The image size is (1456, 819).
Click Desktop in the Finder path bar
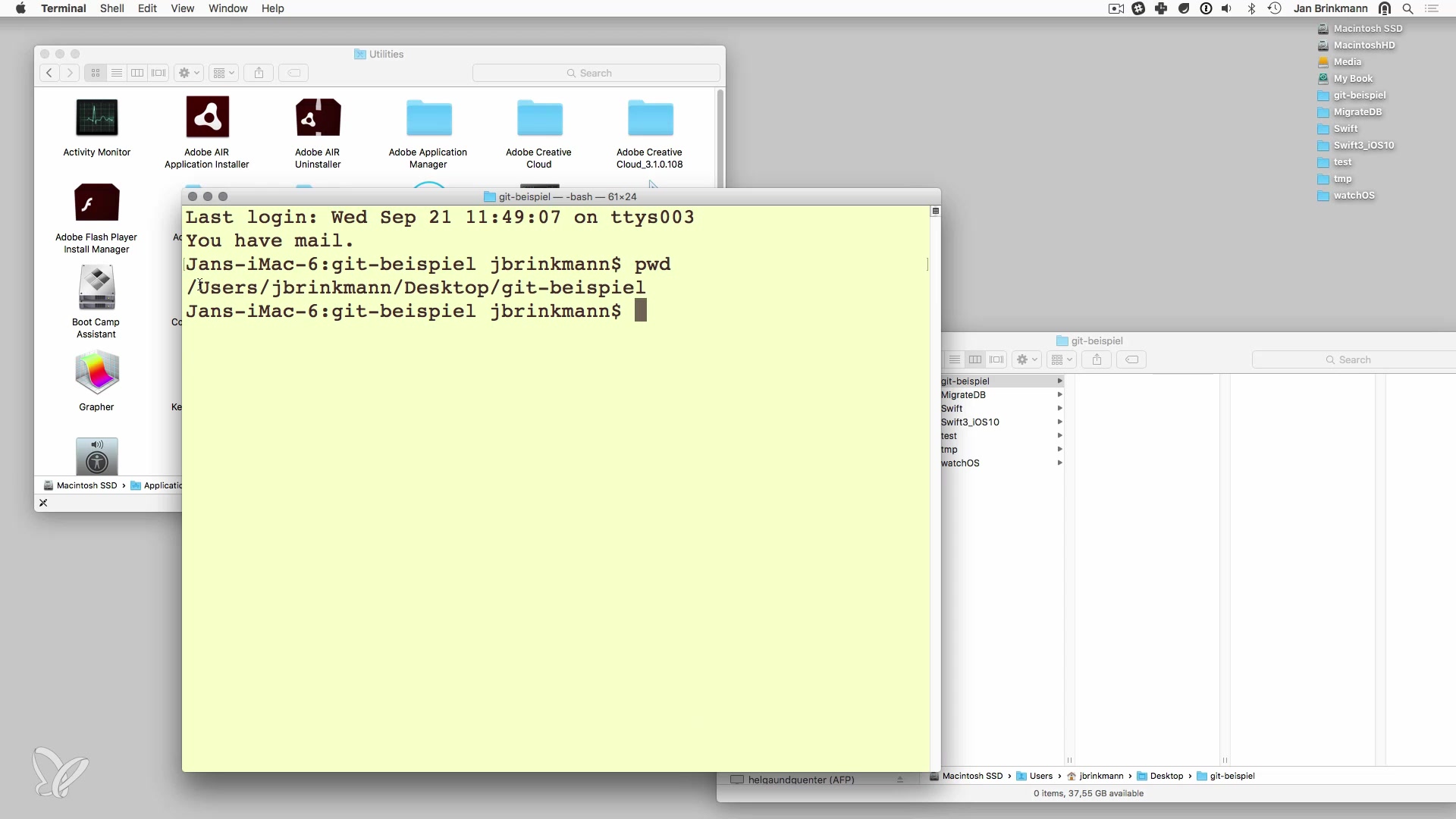tap(1166, 776)
